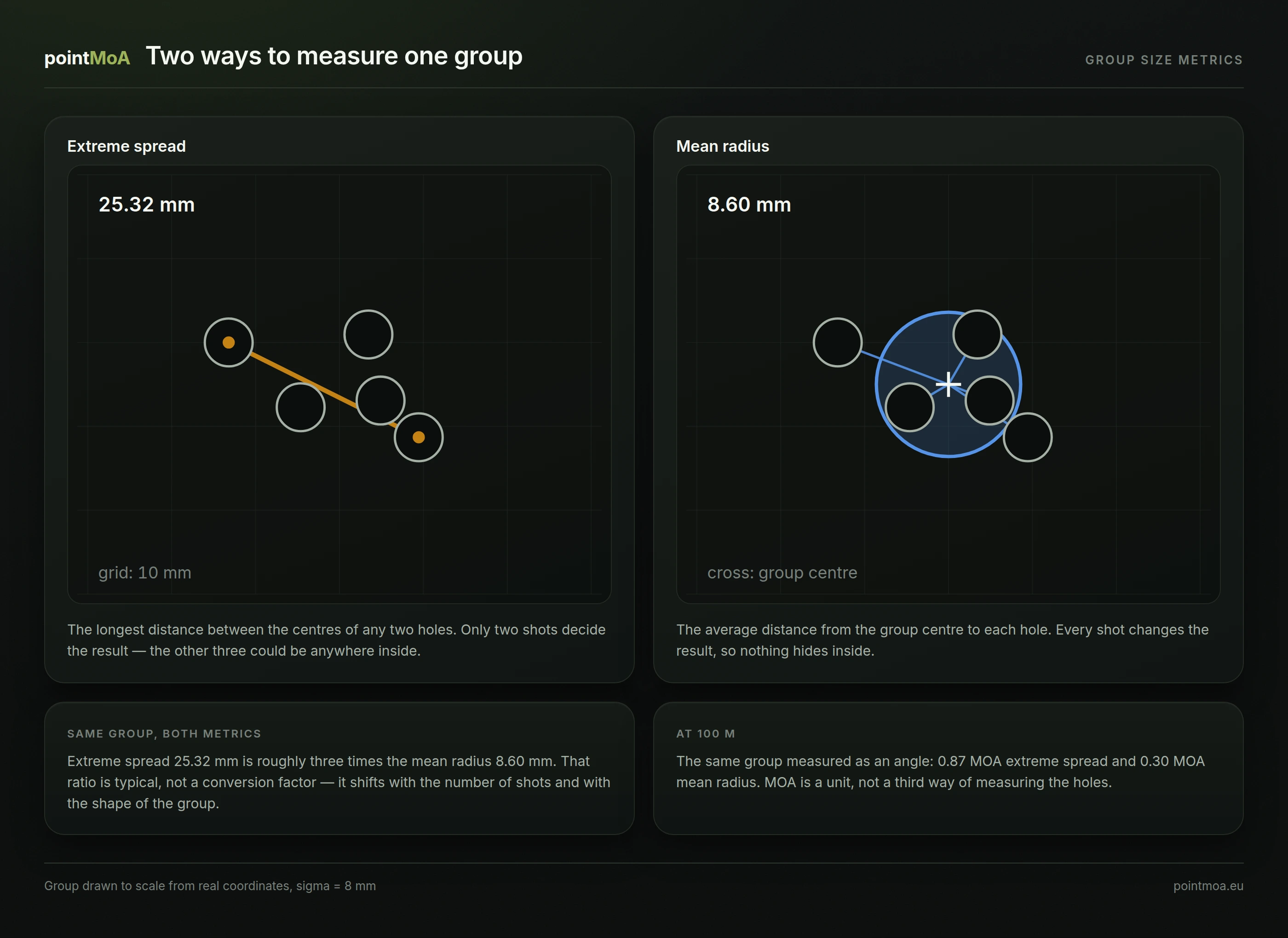Click the top hole in the Extreme spread chart
This screenshot has width=1288, height=938.
tap(368, 334)
